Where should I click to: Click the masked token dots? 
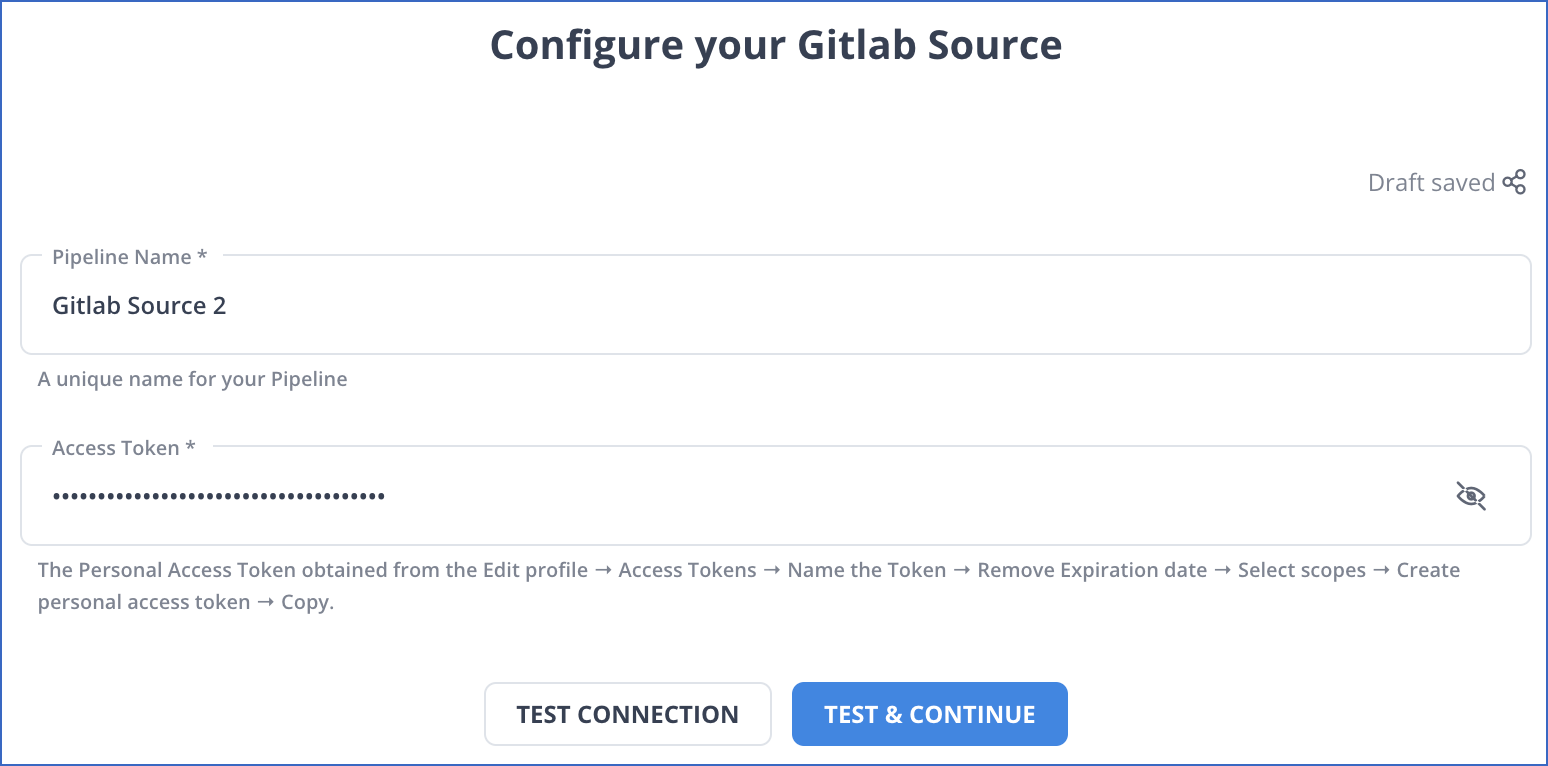[x=218, y=495]
